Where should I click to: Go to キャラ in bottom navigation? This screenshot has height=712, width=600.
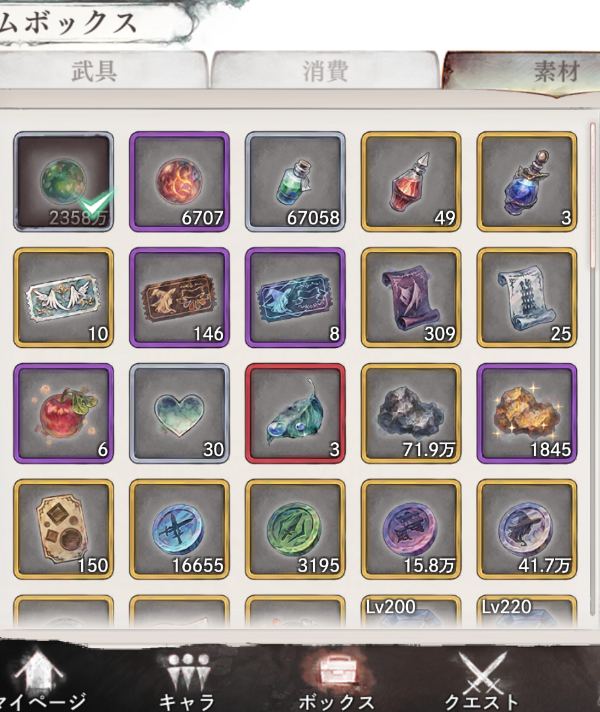point(187,681)
